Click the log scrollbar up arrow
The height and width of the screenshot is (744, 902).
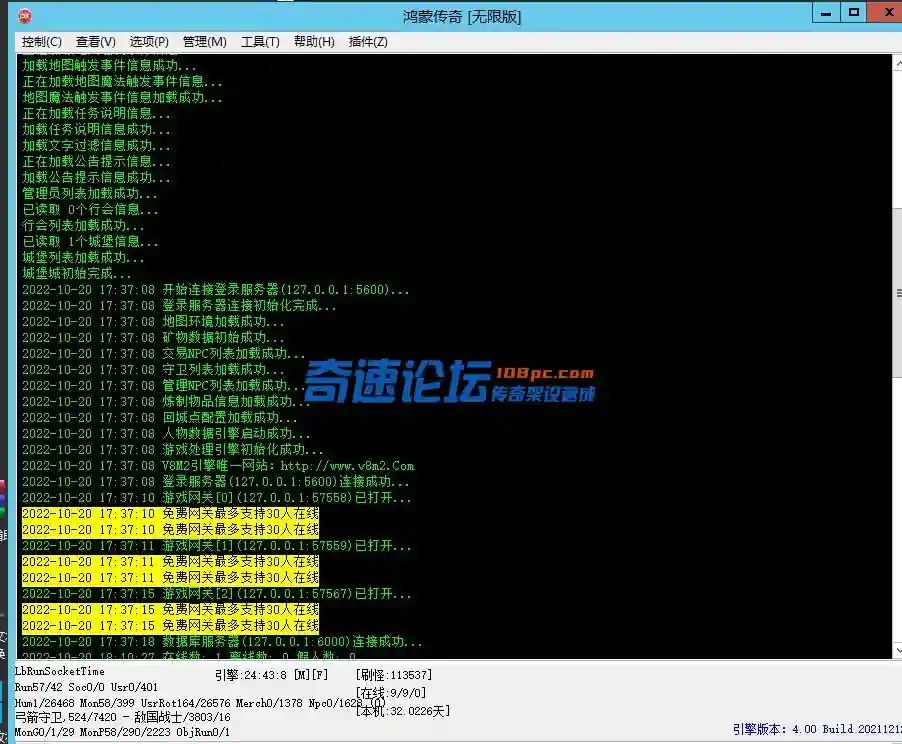[897, 62]
